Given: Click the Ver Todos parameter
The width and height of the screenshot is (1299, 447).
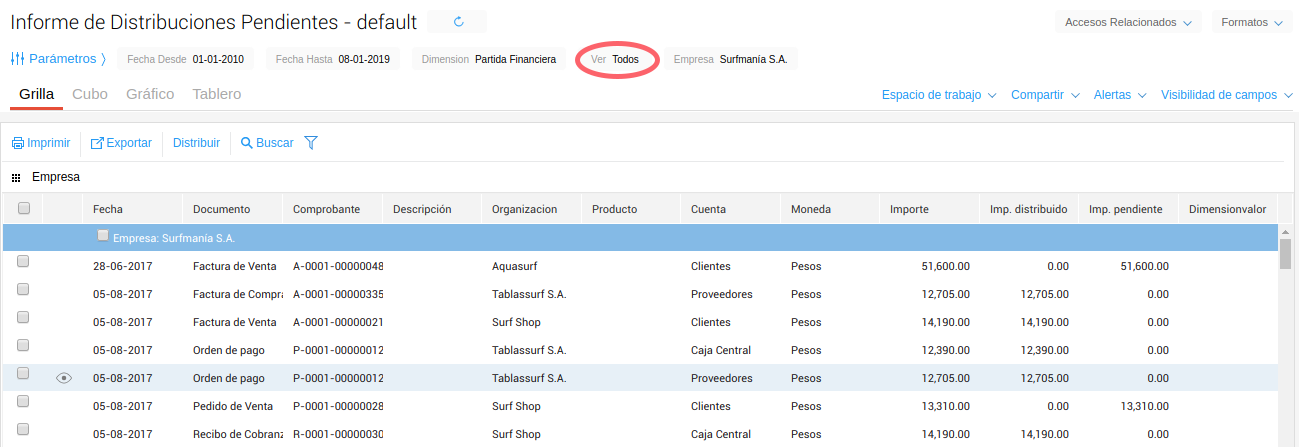Looking at the screenshot, I should [x=615, y=59].
